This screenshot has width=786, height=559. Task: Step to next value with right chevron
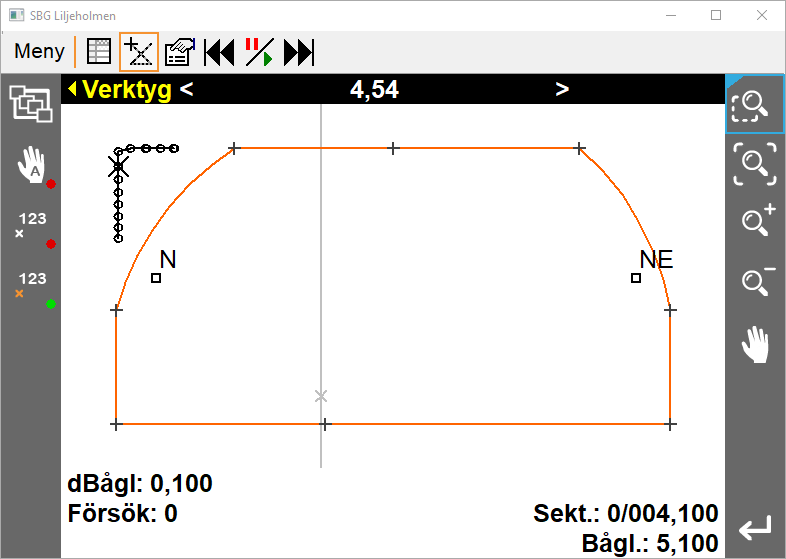click(562, 90)
